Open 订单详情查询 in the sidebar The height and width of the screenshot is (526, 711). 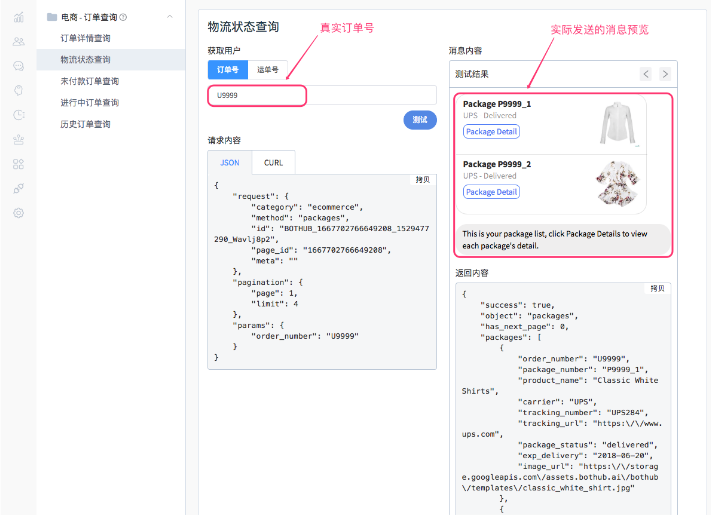click(86, 38)
